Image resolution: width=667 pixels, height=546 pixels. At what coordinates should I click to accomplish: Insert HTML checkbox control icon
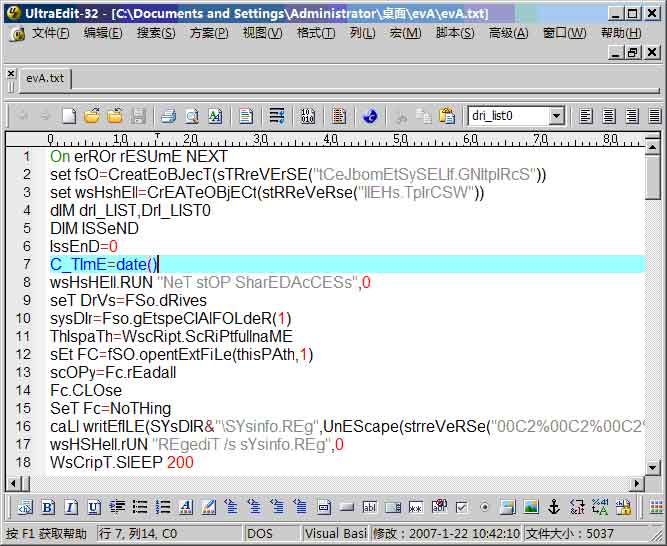point(462,507)
